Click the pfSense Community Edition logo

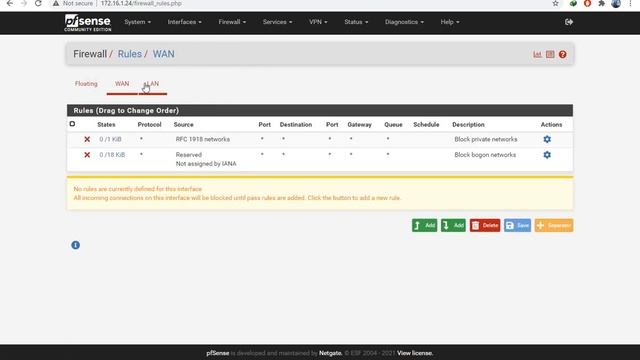pyautogui.click(x=87, y=23)
